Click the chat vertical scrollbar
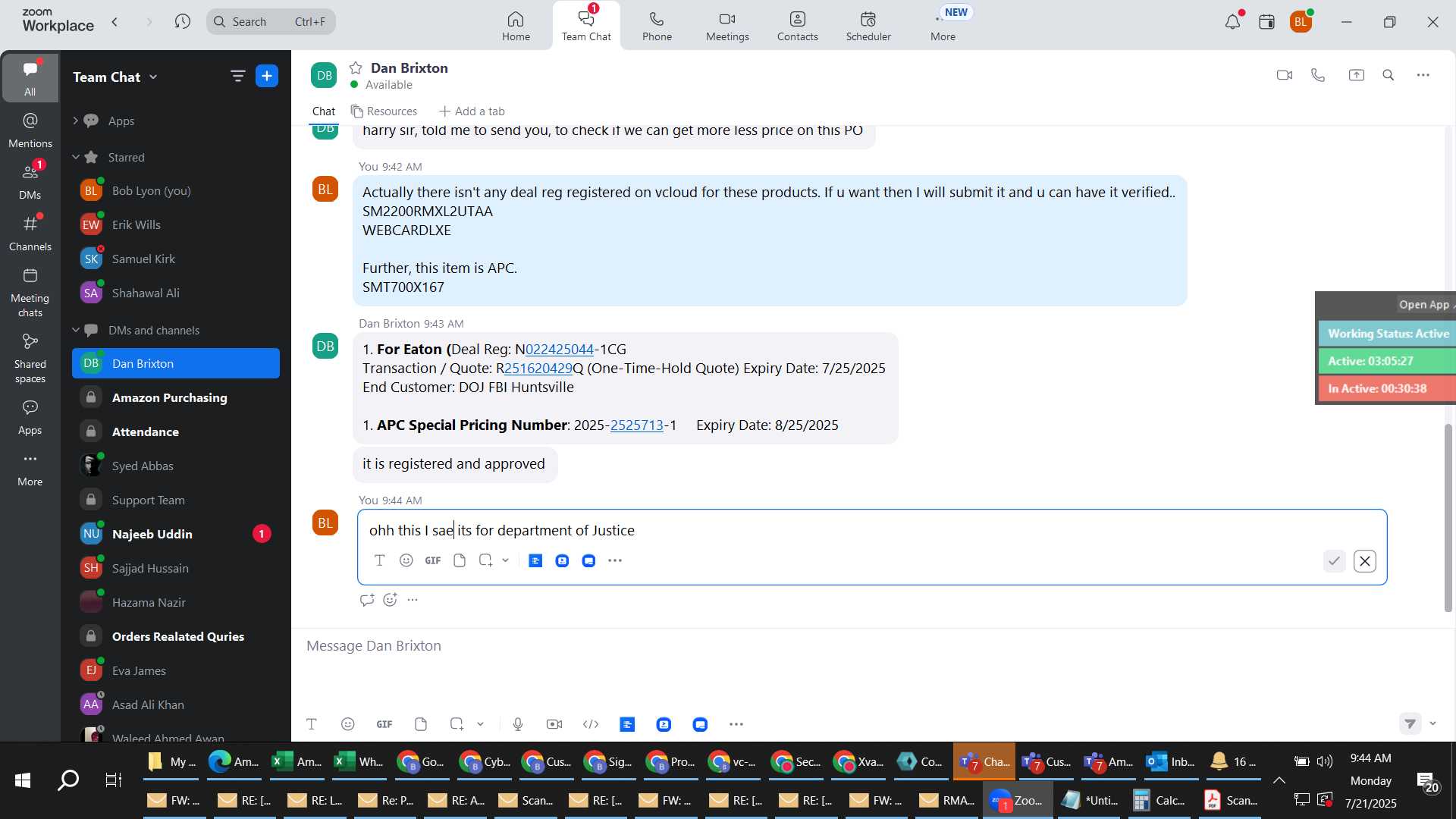This screenshot has height=819, width=1456. [1448, 517]
